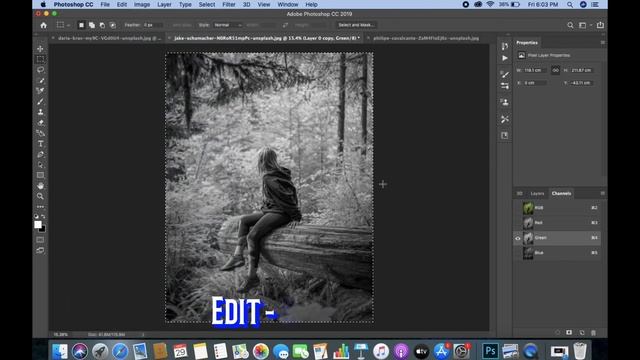640x360 pixels.
Task: Select the Zoom tool
Action: coord(40,196)
